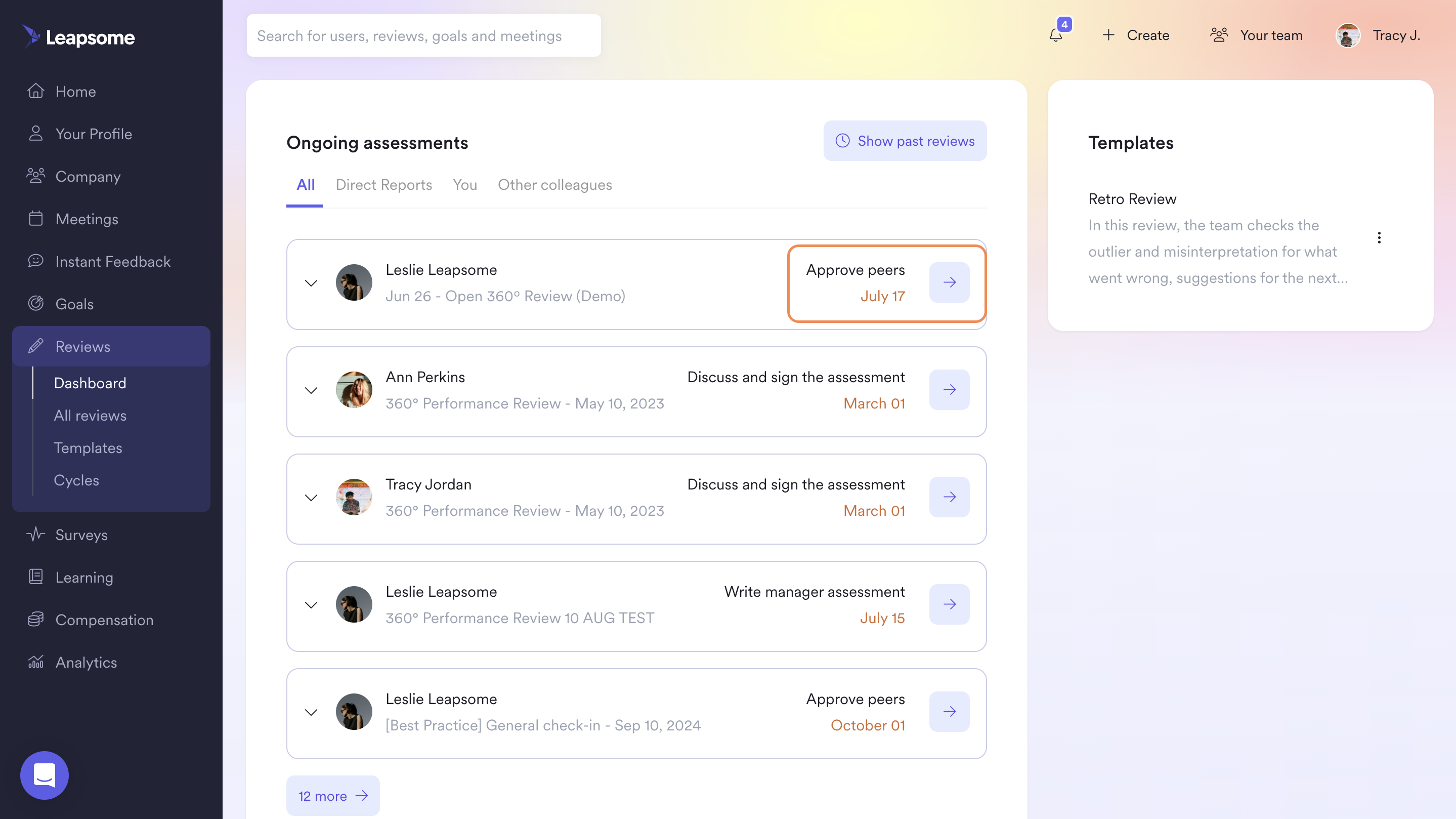
Task: Click the Reviews pencil icon
Action: tap(35, 346)
